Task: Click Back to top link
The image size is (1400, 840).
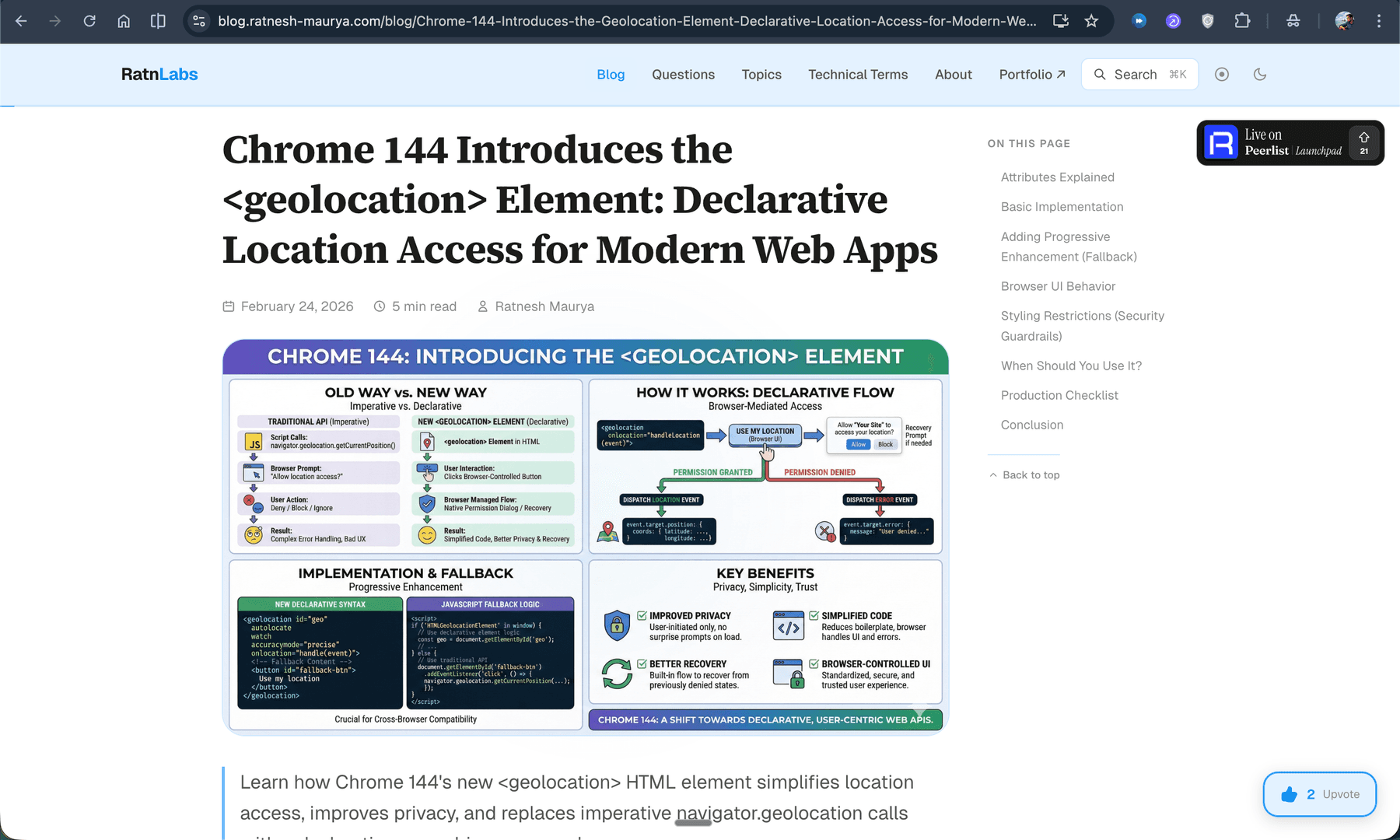Action: (x=1024, y=475)
